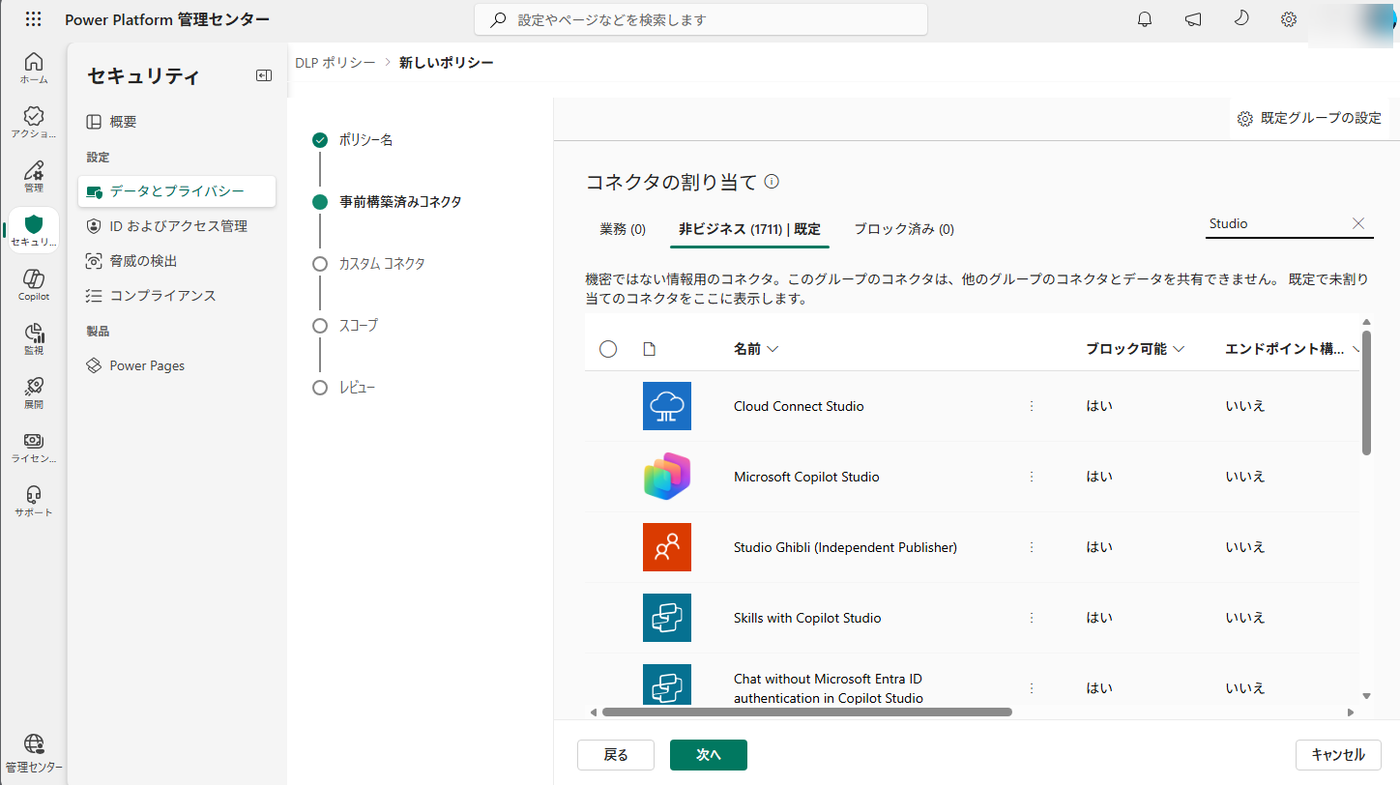
Task: Select スコープ wizard step
Action: (x=346, y=326)
